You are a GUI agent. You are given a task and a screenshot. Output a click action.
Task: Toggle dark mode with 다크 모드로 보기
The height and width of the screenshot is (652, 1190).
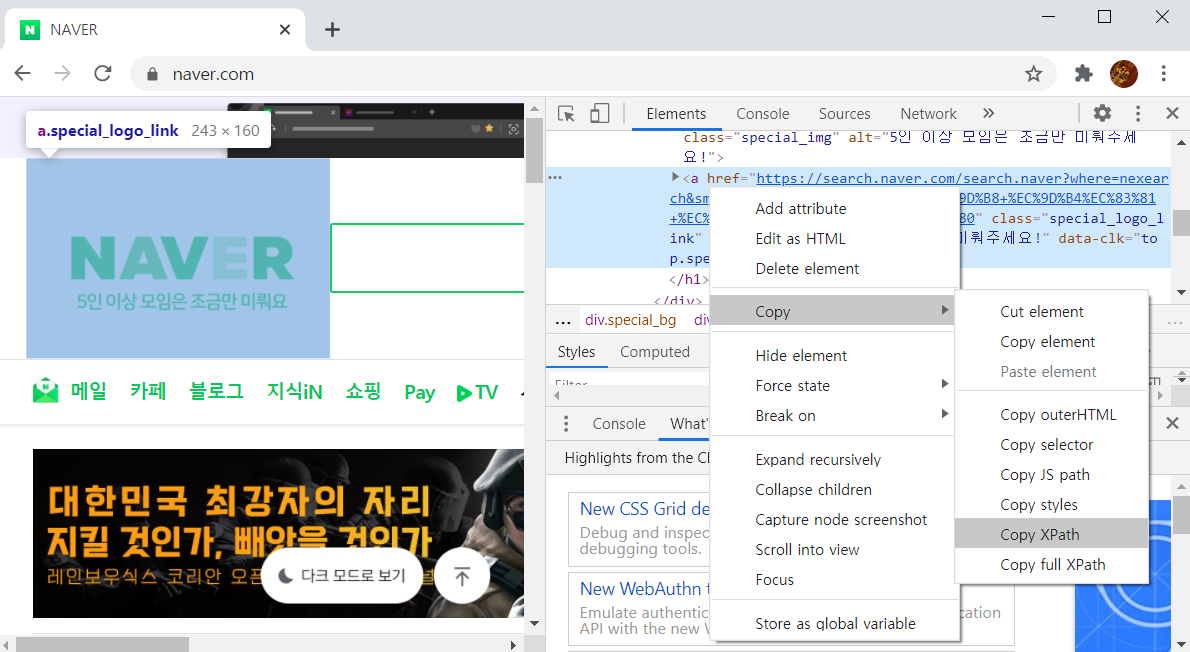(x=342, y=576)
